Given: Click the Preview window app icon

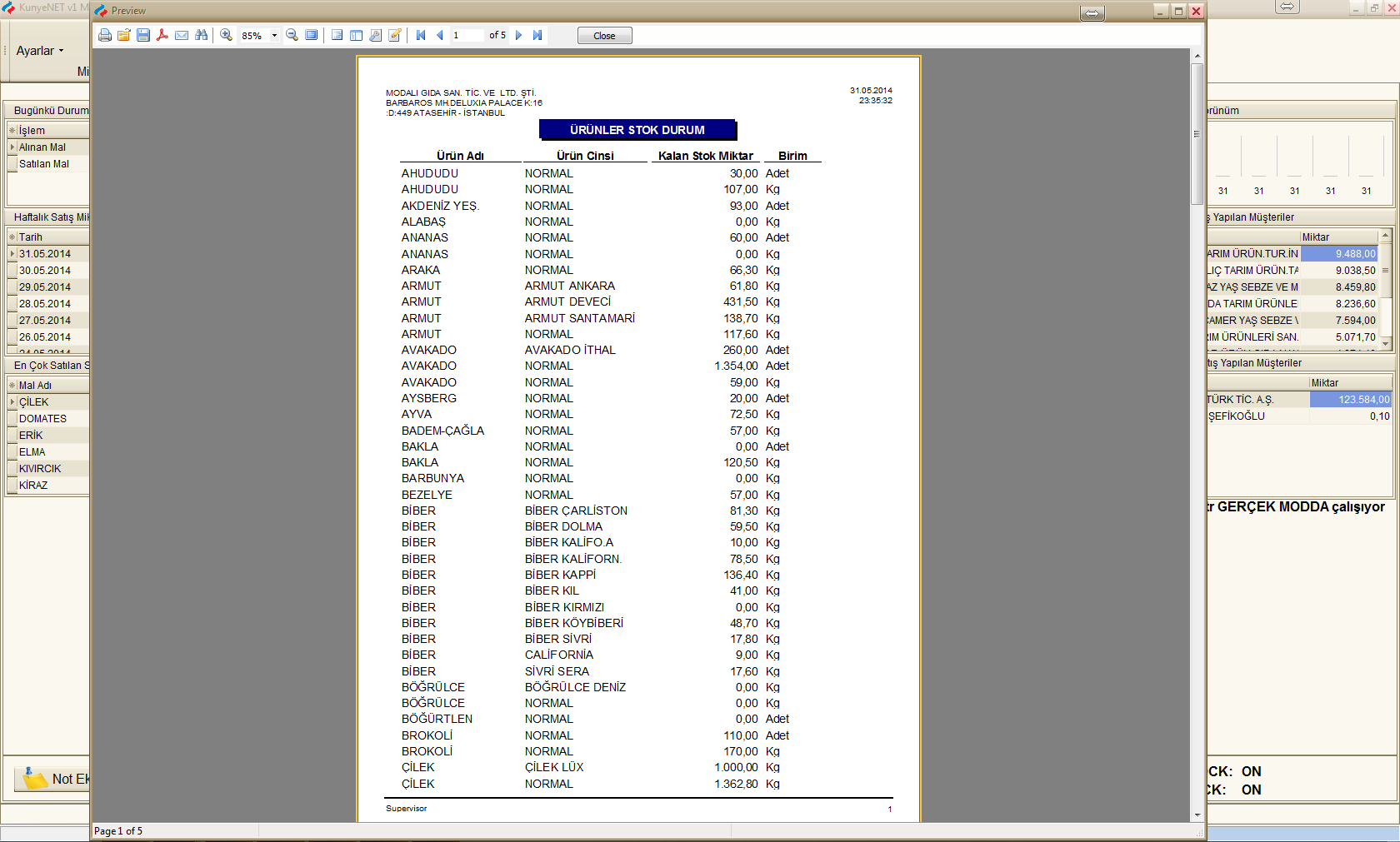Looking at the screenshot, I should (102, 11).
